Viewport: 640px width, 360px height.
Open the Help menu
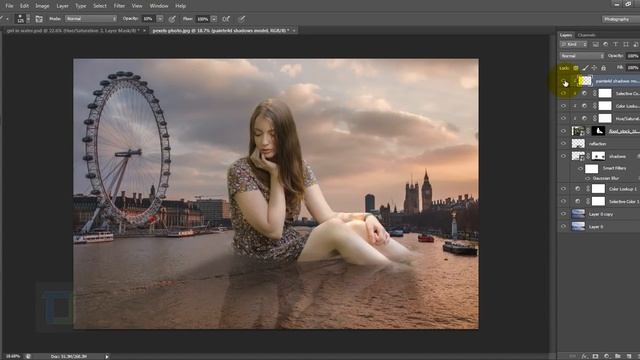(x=180, y=6)
